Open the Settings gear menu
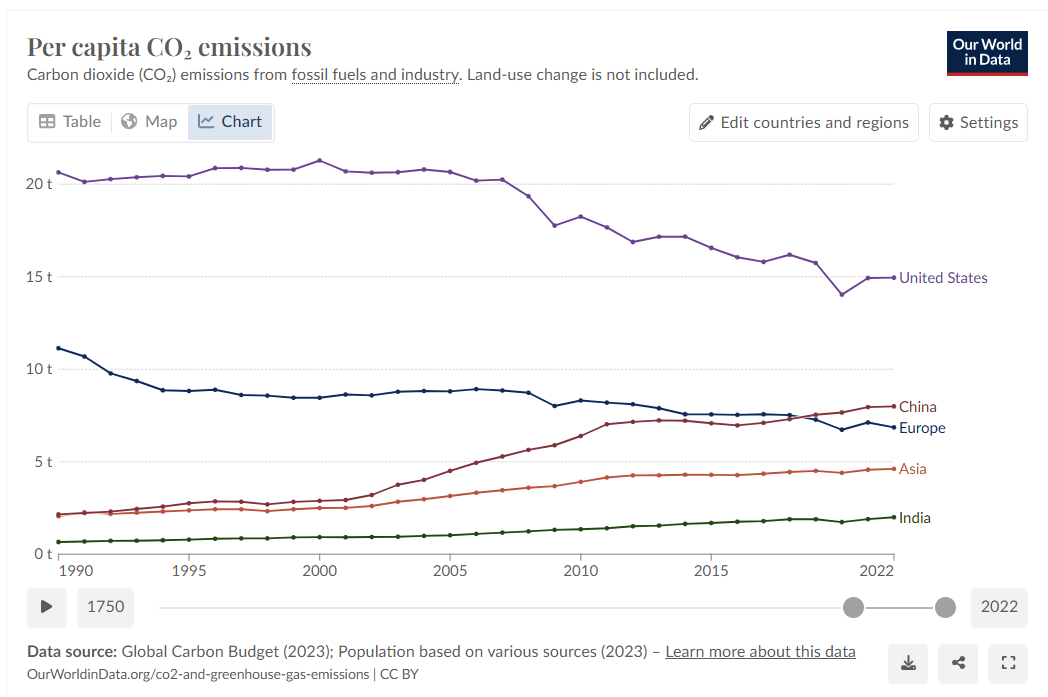Image resolution: width=1048 pixels, height=697 pixels. (978, 122)
